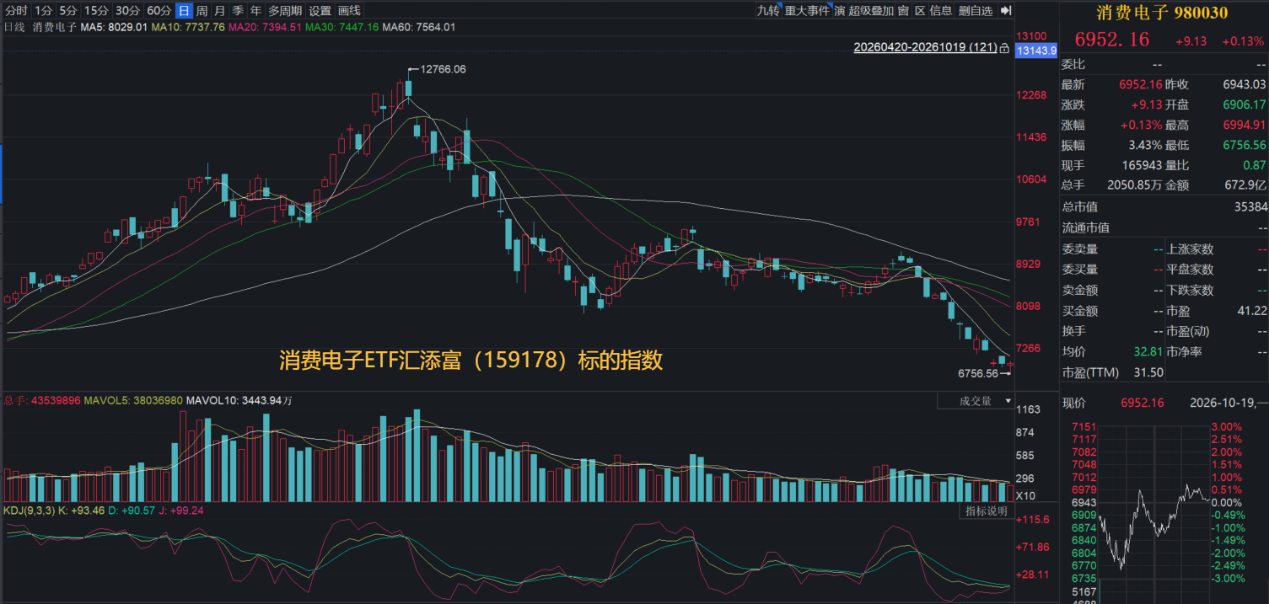
Task: Click the MA20 moving average label
Action: pyautogui.click(x=266, y=27)
